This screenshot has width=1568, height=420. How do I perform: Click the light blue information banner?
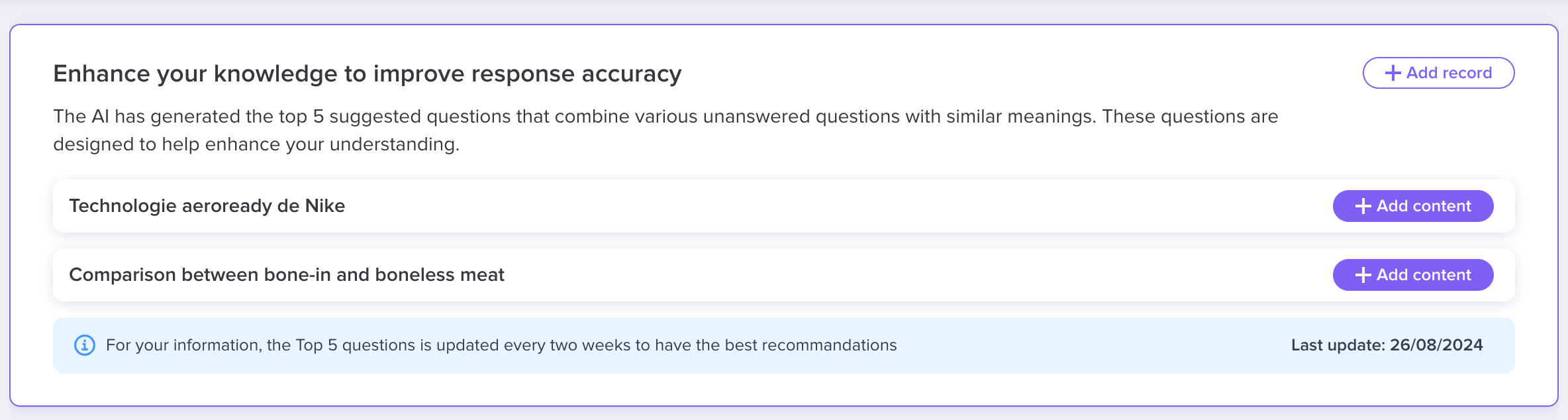784,345
